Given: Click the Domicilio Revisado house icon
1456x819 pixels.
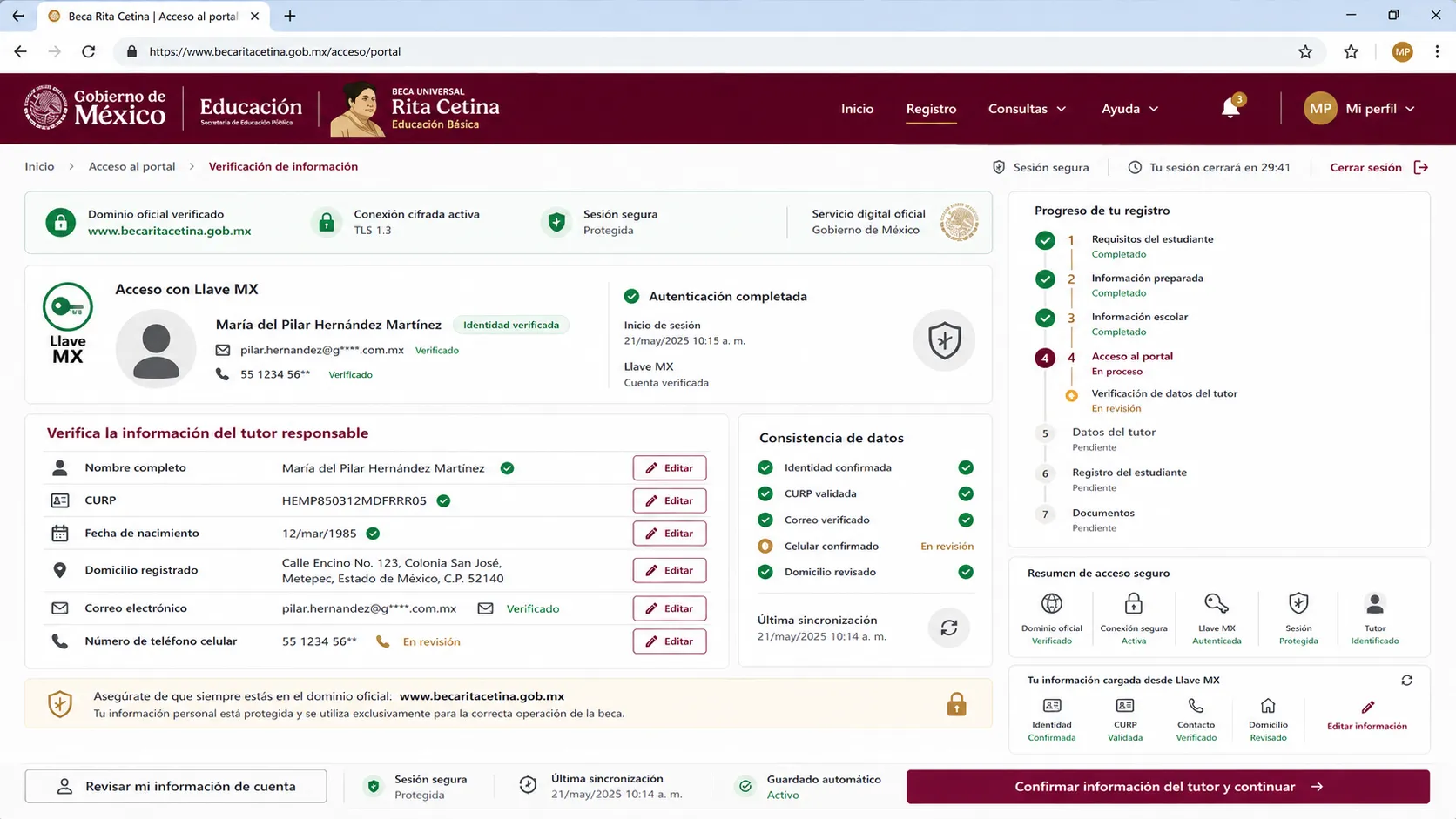Looking at the screenshot, I should (1268, 706).
